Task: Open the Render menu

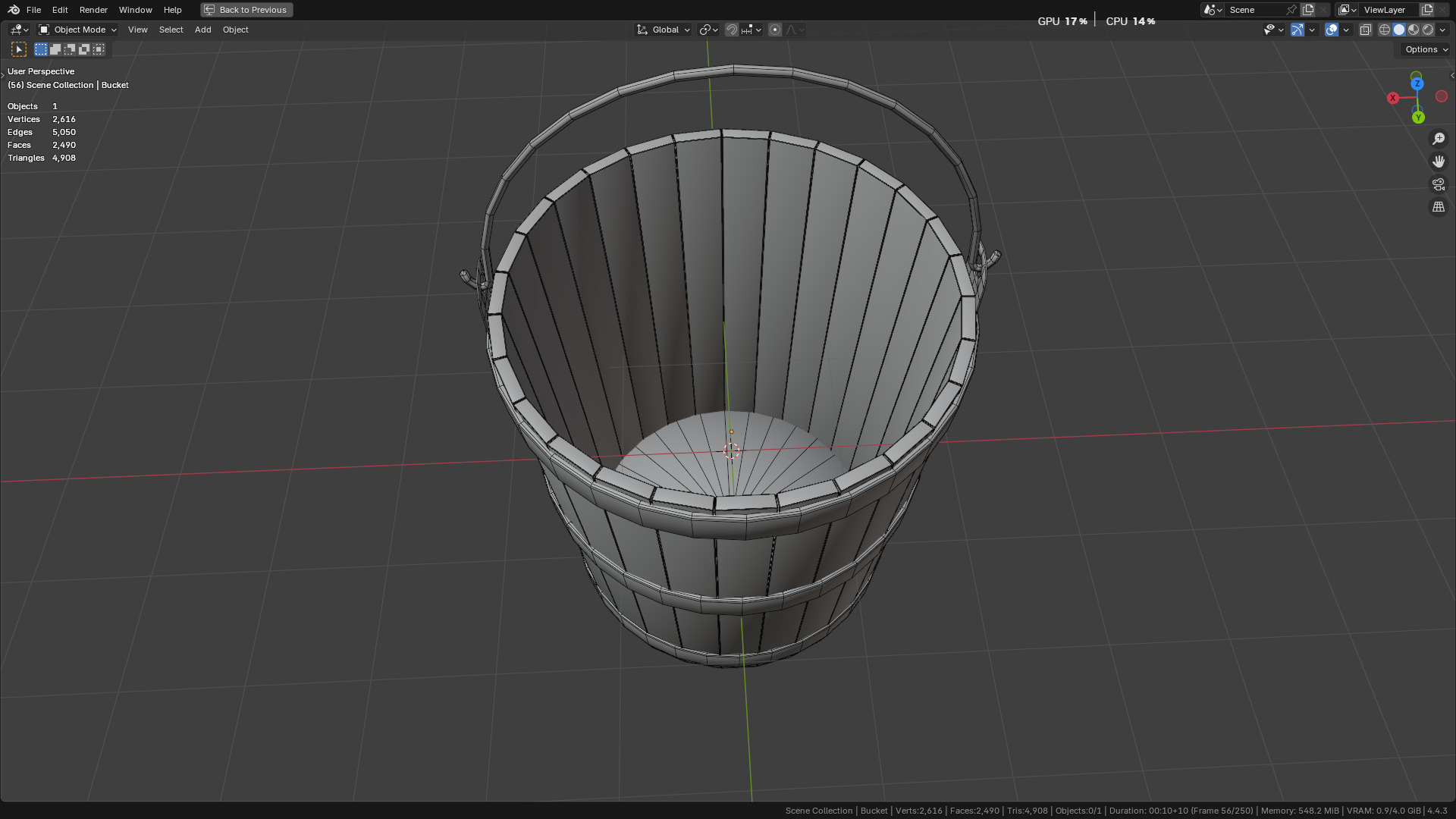Action: point(93,10)
